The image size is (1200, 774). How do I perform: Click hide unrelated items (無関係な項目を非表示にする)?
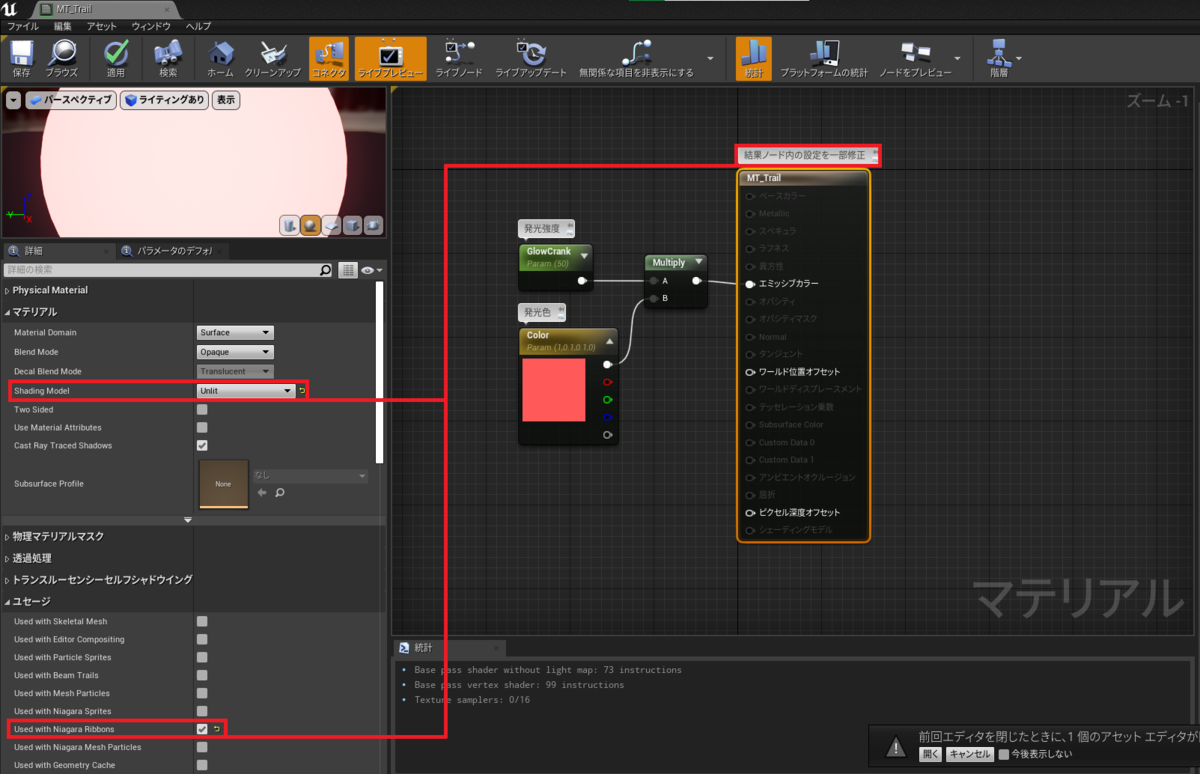636,58
